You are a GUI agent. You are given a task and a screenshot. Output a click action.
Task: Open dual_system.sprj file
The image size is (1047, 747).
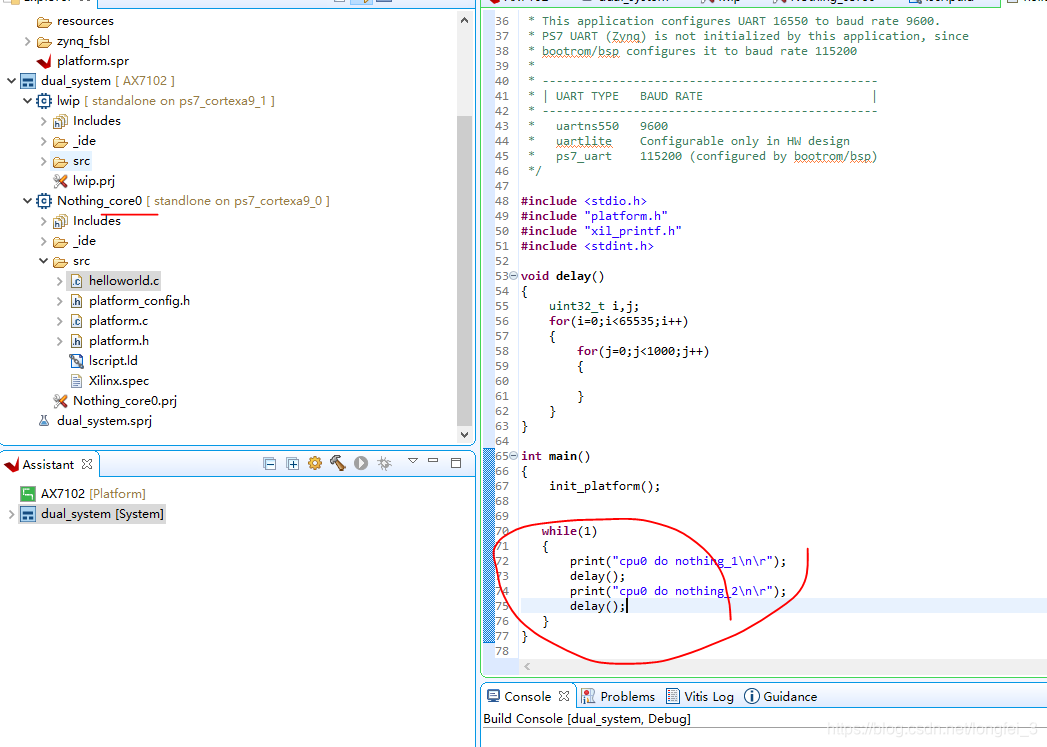(103, 421)
